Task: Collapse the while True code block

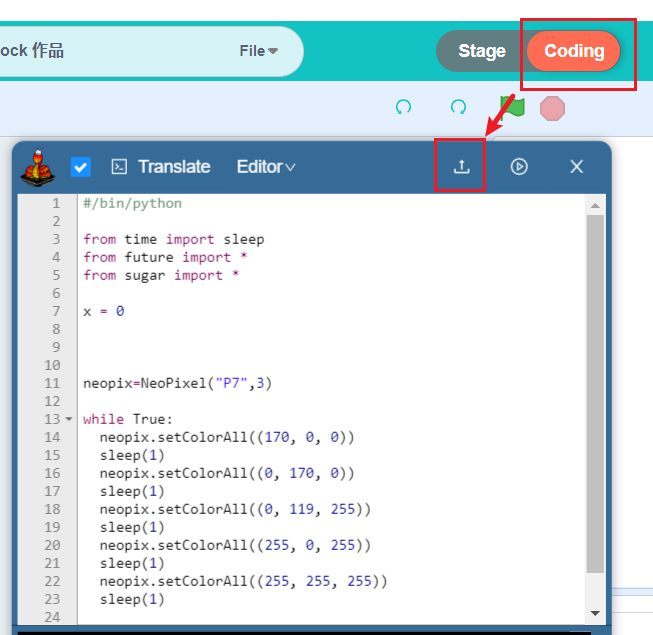Action: point(69,419)
